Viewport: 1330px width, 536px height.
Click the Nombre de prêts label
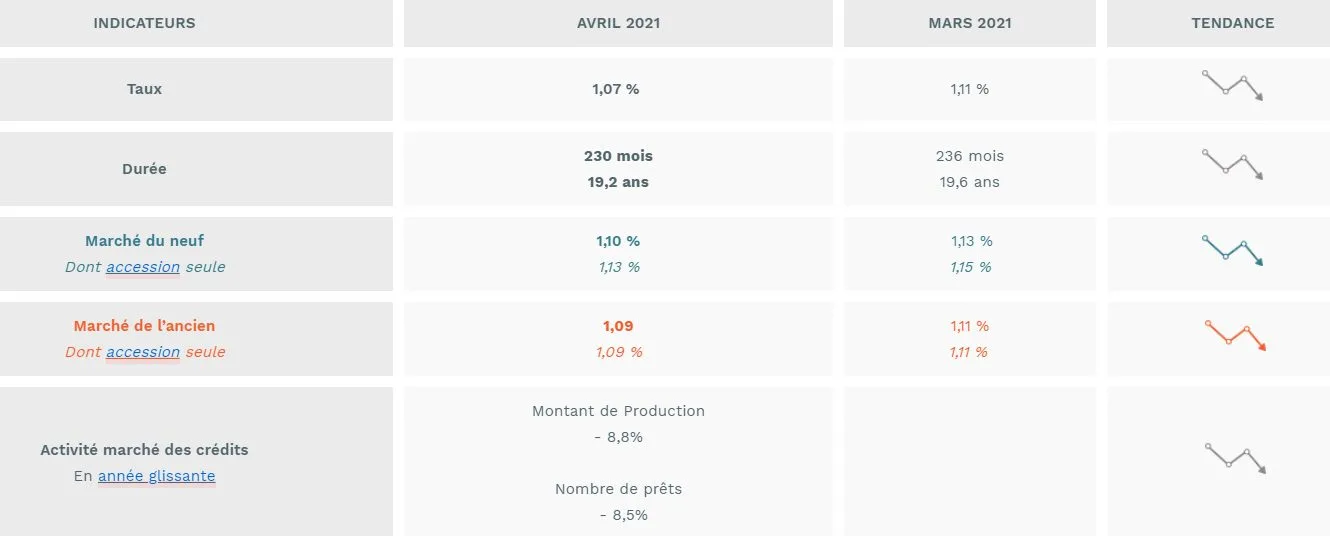(x=618, y=489)
